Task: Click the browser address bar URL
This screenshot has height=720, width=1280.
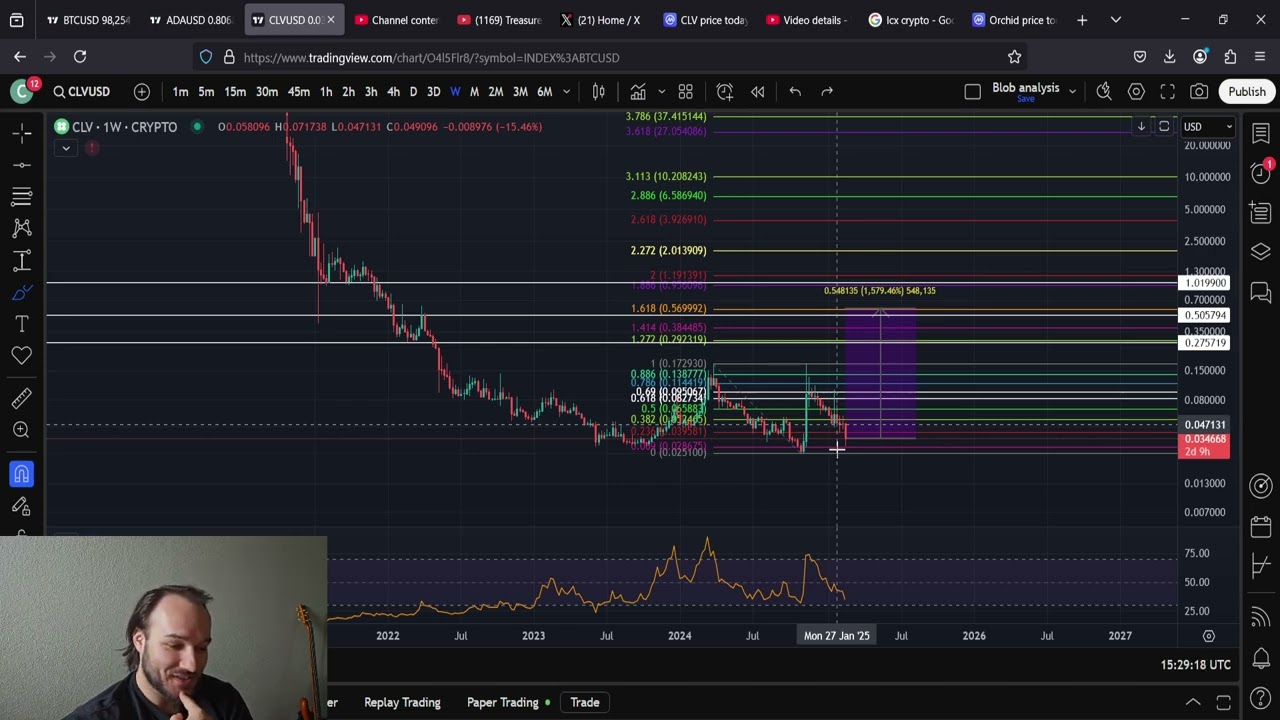Action: 431,58
